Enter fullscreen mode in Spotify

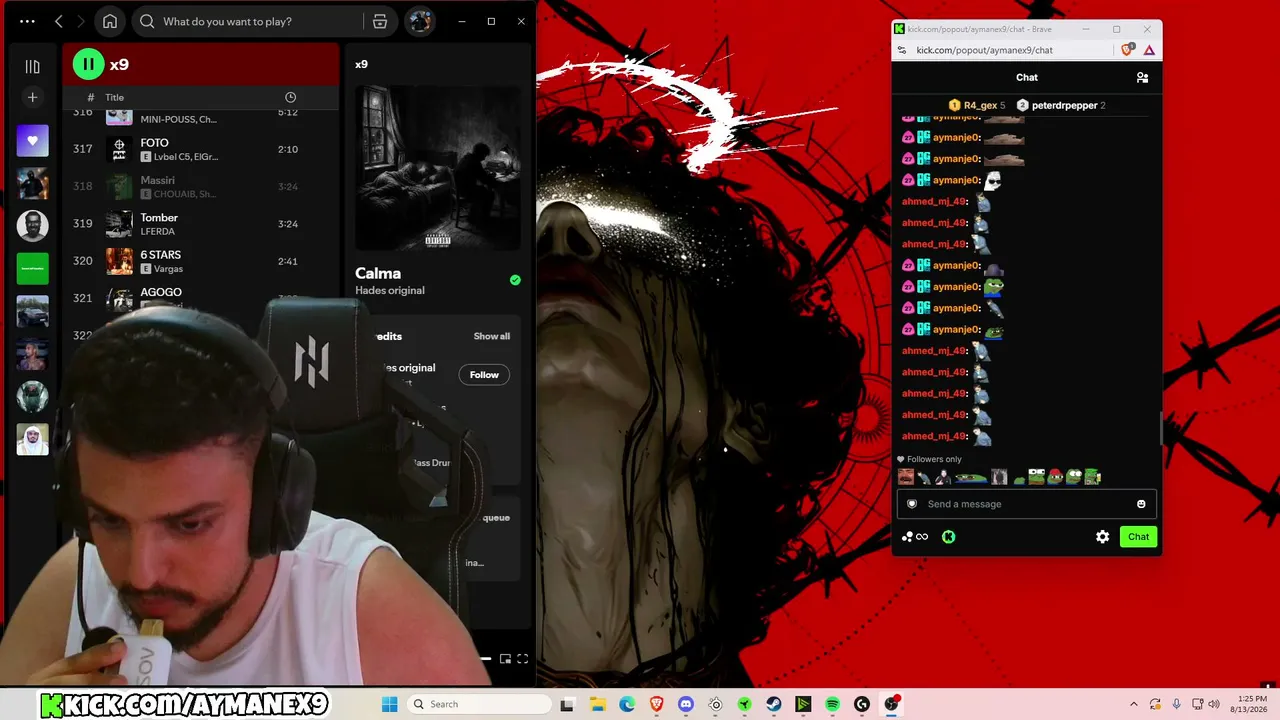pos(522,659)
